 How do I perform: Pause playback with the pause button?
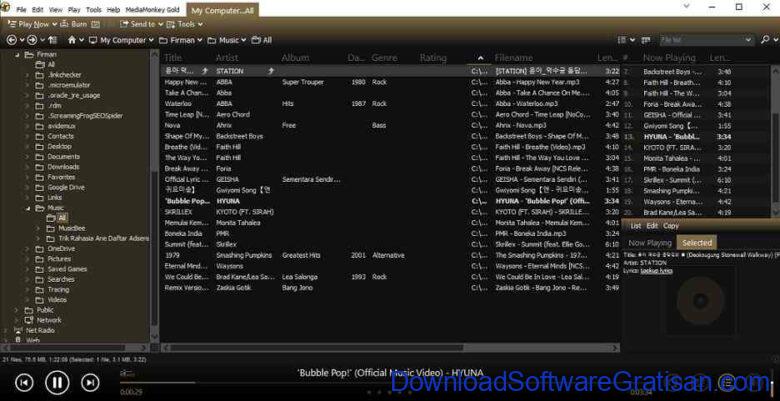57,383
